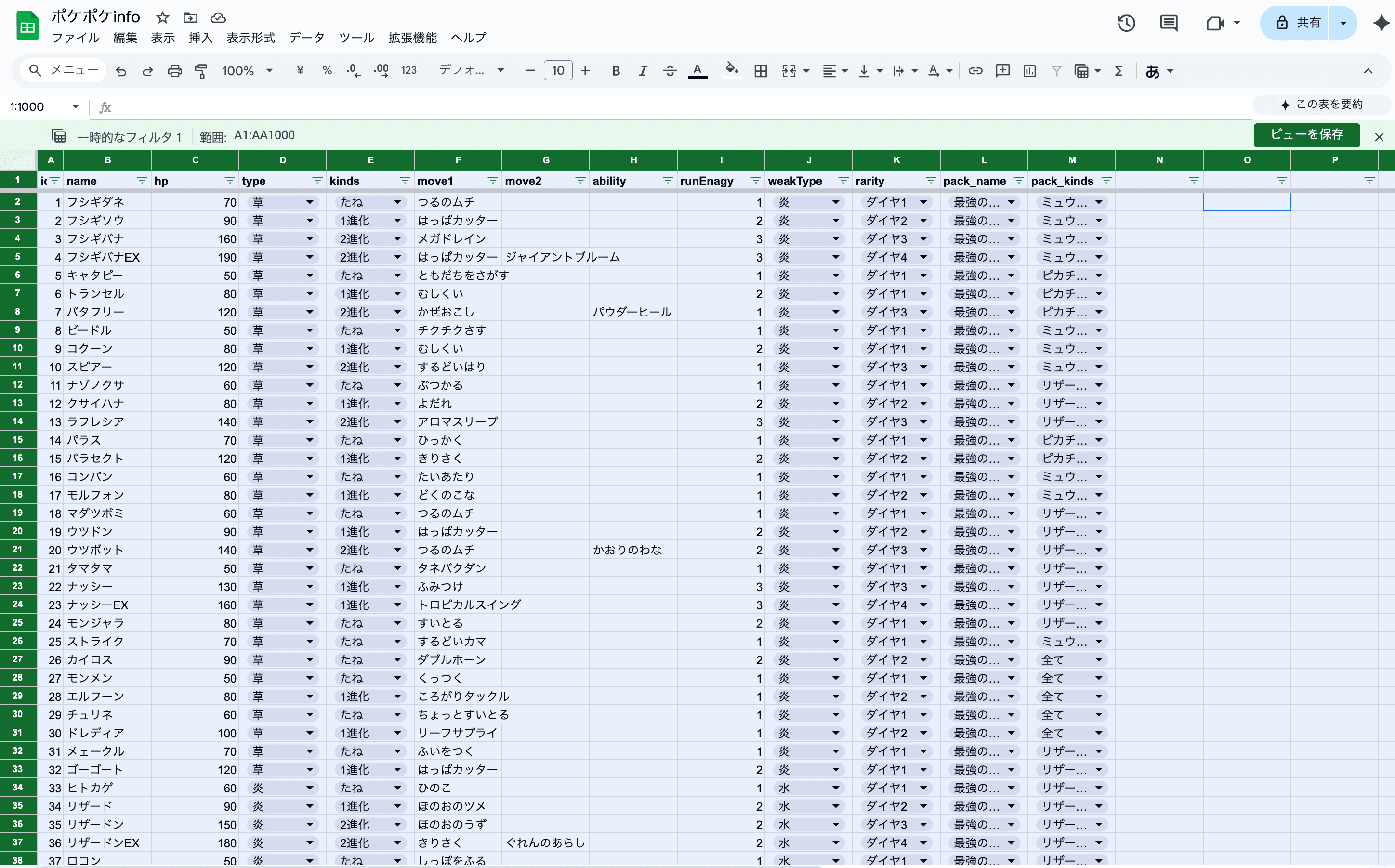Open the 挿入 menu
The height and width of the screenshot is (868, 1395).
tap(200, 38)
